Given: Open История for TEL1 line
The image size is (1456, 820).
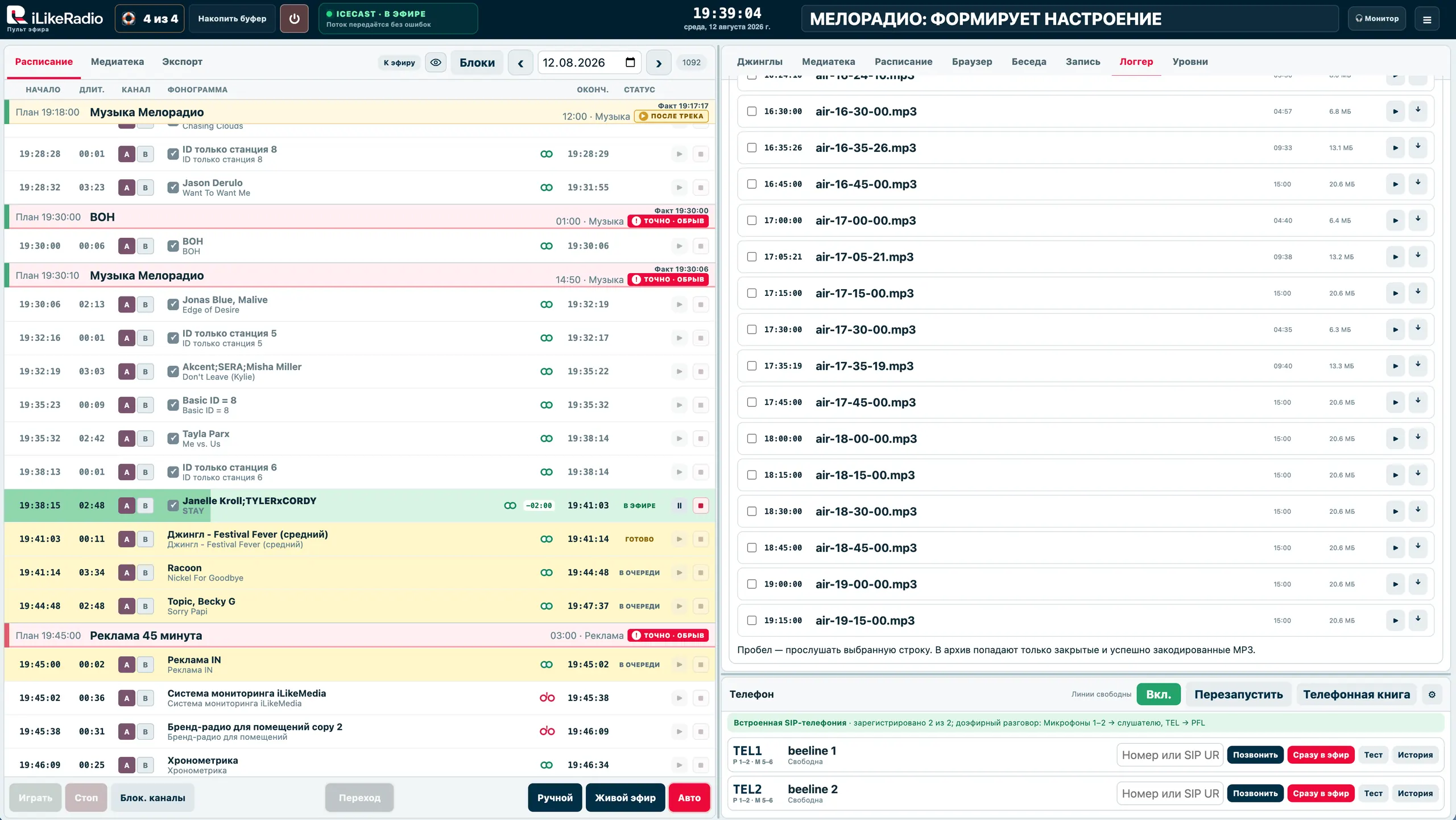Looking at the screenshot, I should [1415, 755].
